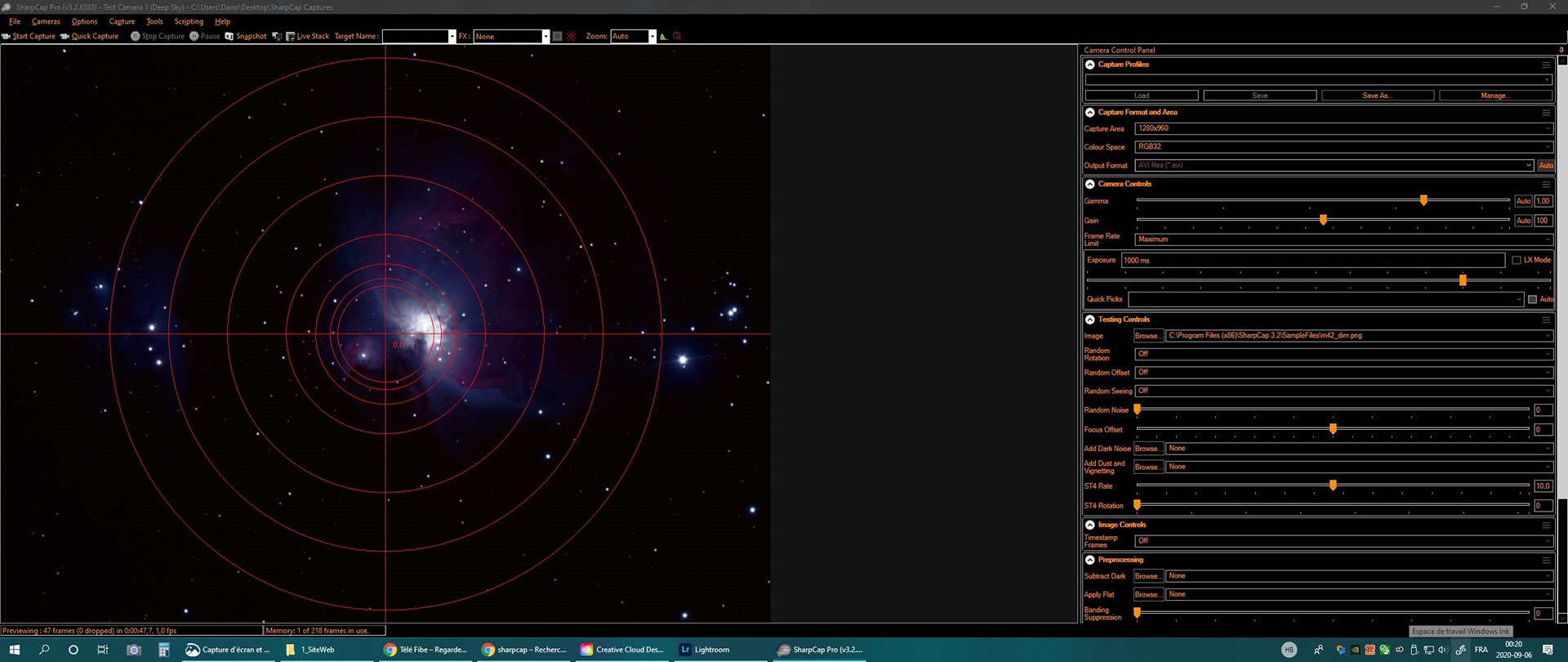Screen dimensions: 1568x662
Task: Click the Snapshot camera icon
Action: 229,36
